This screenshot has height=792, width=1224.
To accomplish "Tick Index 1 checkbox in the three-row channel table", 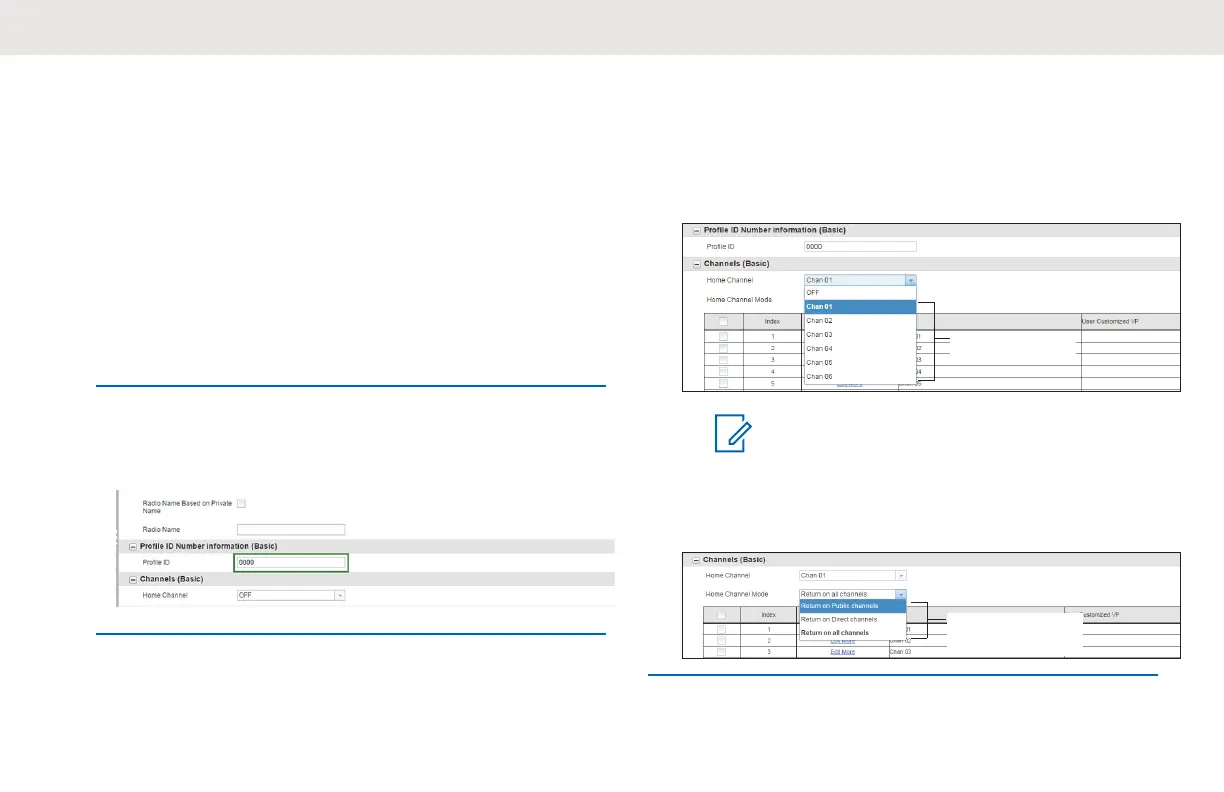I will point(721,628).
